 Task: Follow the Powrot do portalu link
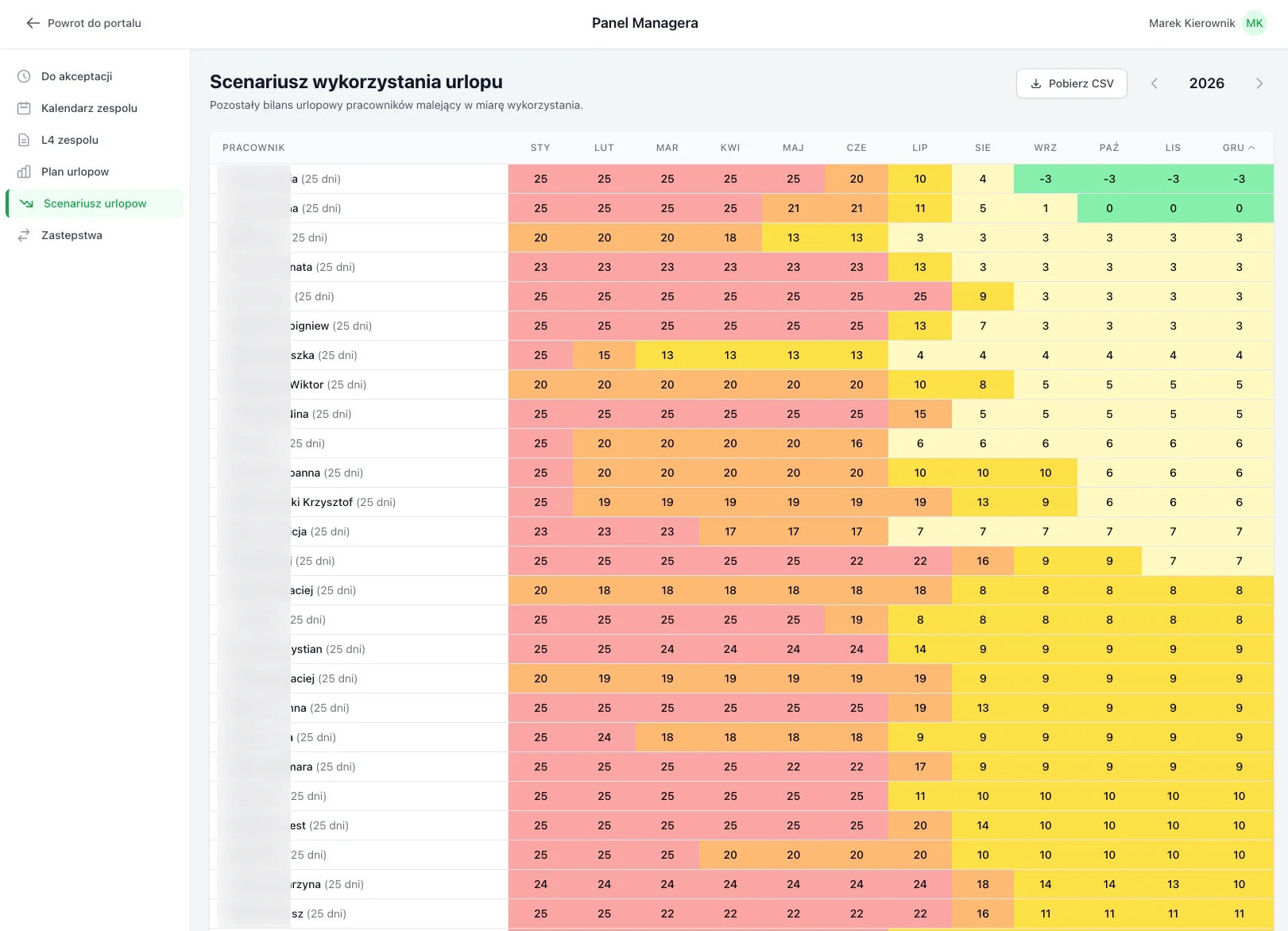[x=94, y=23]
